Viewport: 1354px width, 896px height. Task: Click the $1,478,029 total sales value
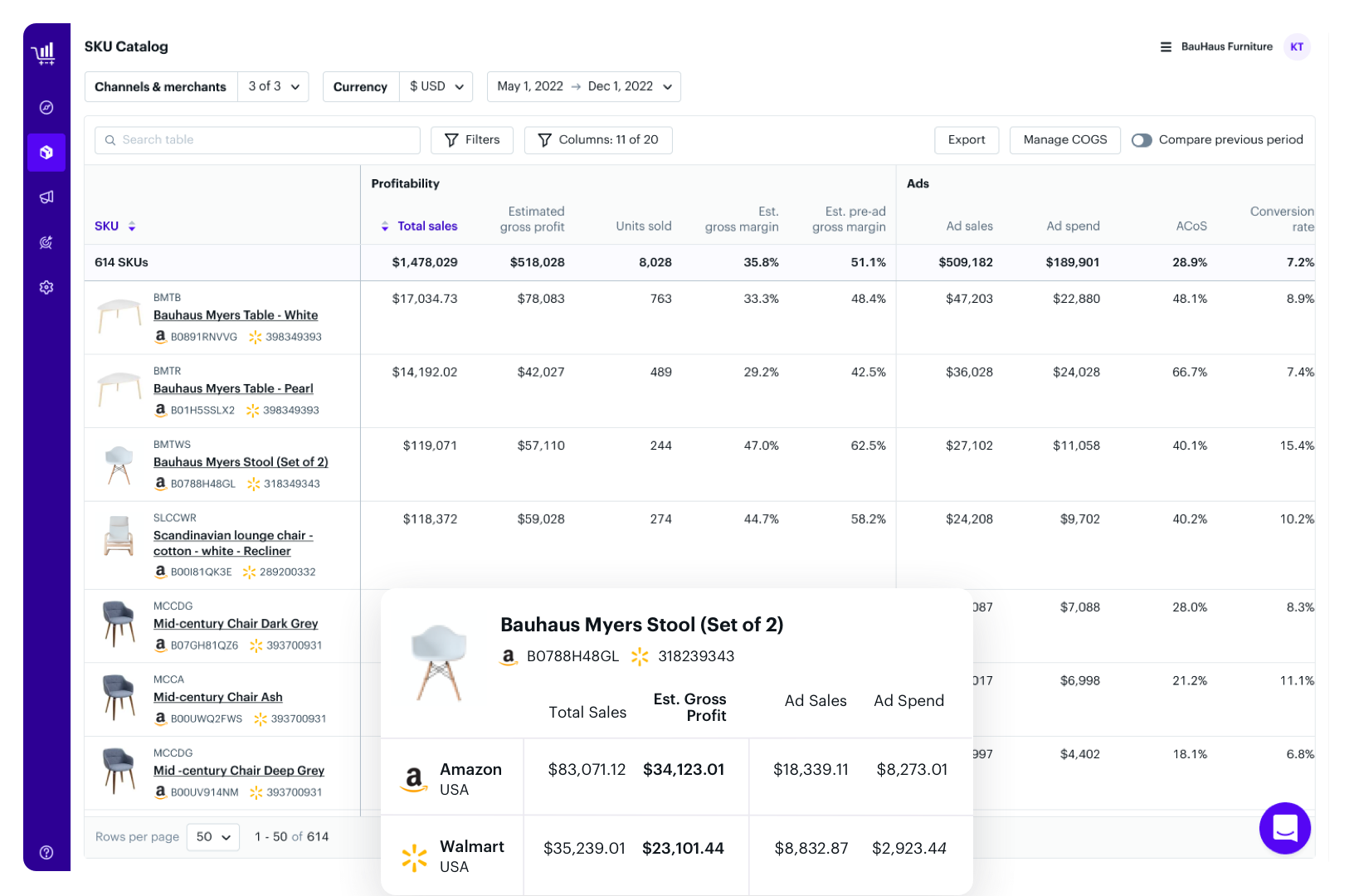(x=425, y=262)
